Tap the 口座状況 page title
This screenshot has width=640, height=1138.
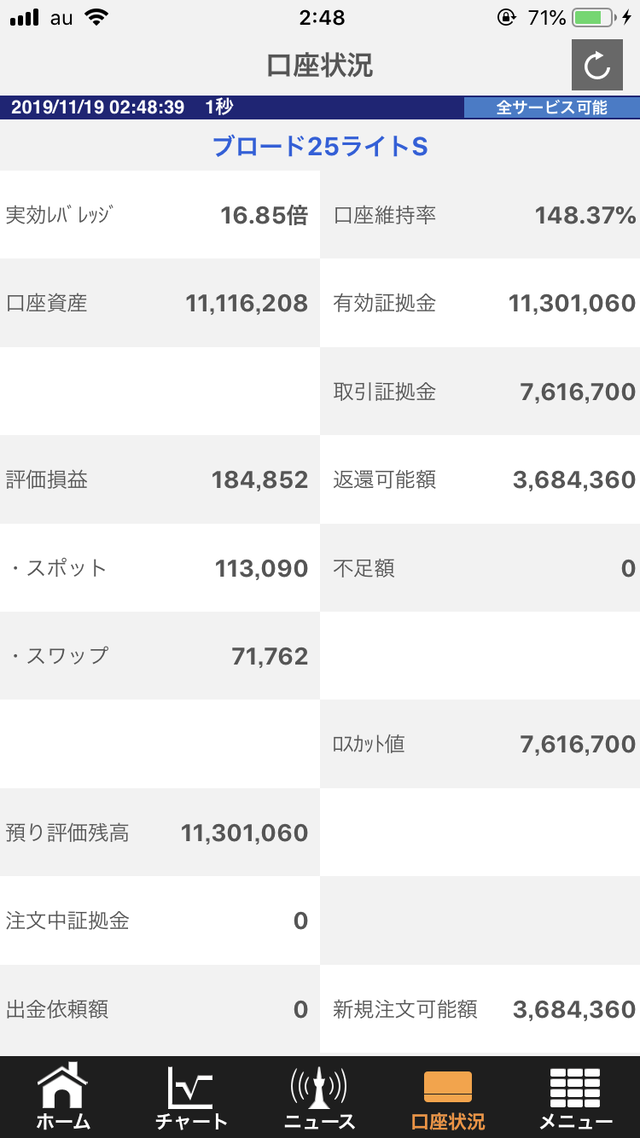pos(320,66)
